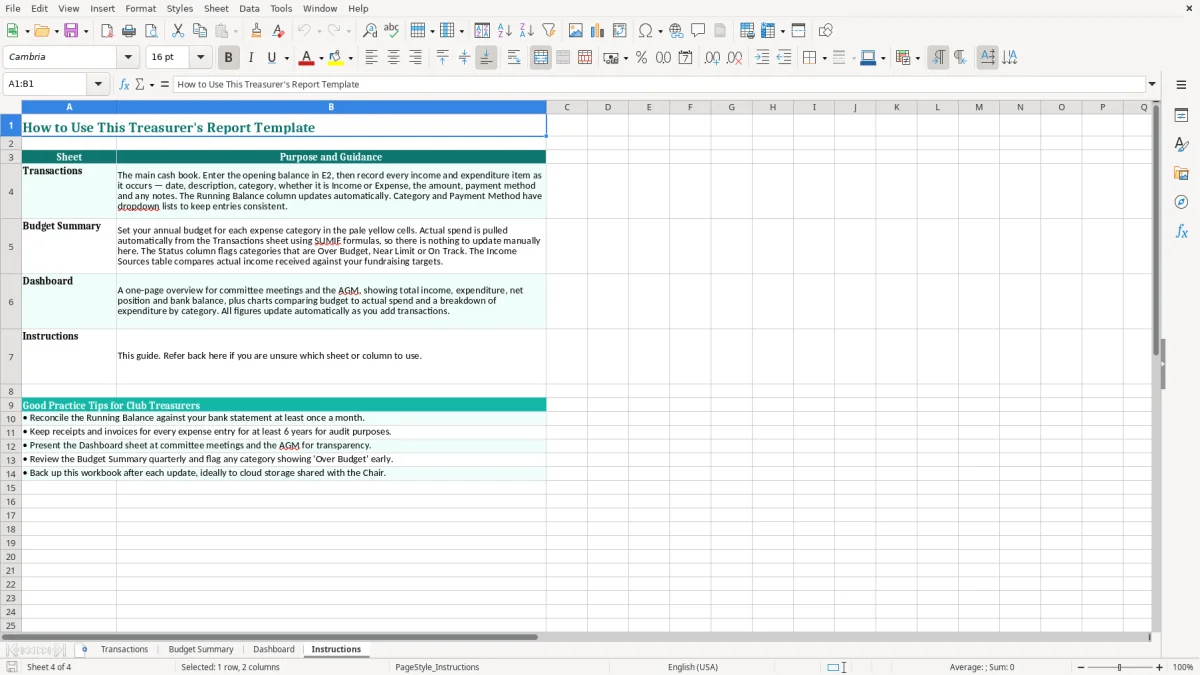Screen dimensions: 1200x675
Task: Click the Define Print Area icon
Action: [747, 31]
